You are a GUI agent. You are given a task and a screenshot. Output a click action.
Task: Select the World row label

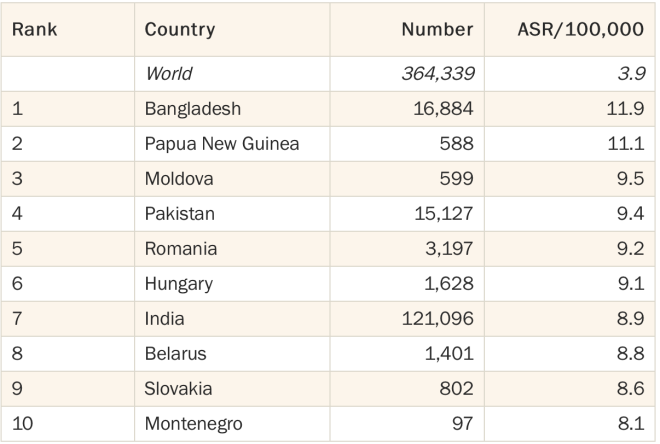point(169,74)
